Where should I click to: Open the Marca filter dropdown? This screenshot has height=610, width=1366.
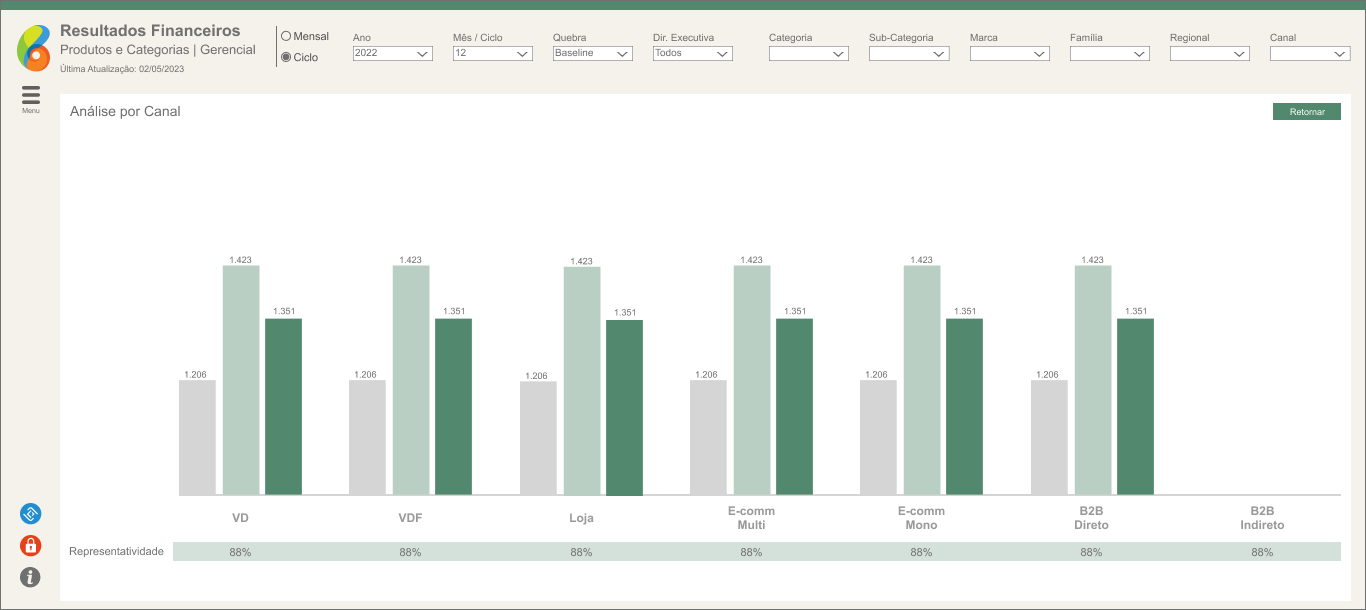click(x=1009, y=54)
